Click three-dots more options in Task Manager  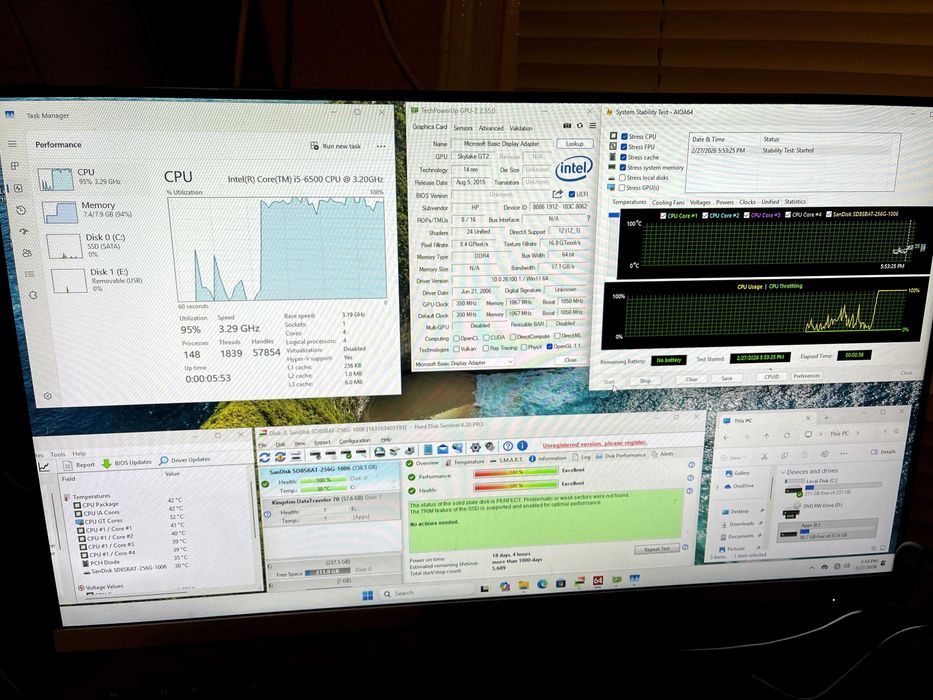(381, 146)
